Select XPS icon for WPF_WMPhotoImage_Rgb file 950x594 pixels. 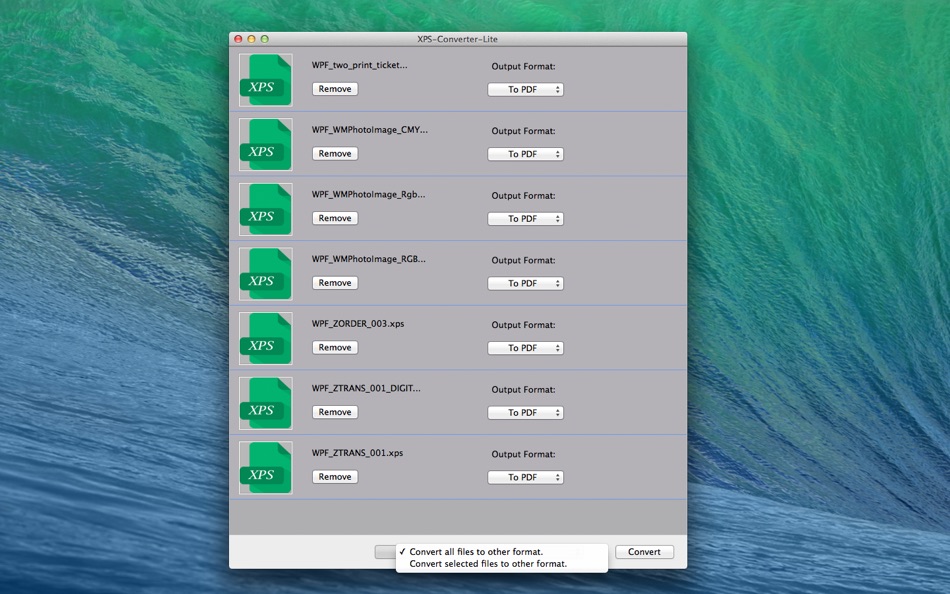pyautogui.click(x=265, y=209)
